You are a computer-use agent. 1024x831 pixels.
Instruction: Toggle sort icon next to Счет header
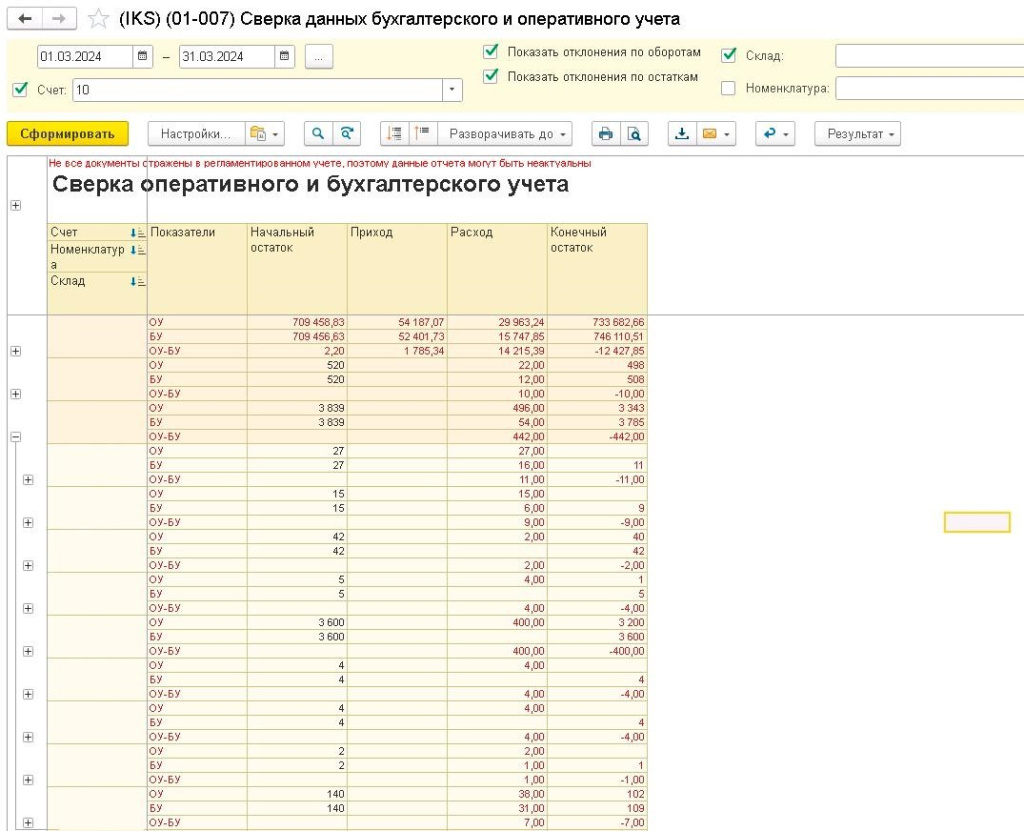(137, 233)
